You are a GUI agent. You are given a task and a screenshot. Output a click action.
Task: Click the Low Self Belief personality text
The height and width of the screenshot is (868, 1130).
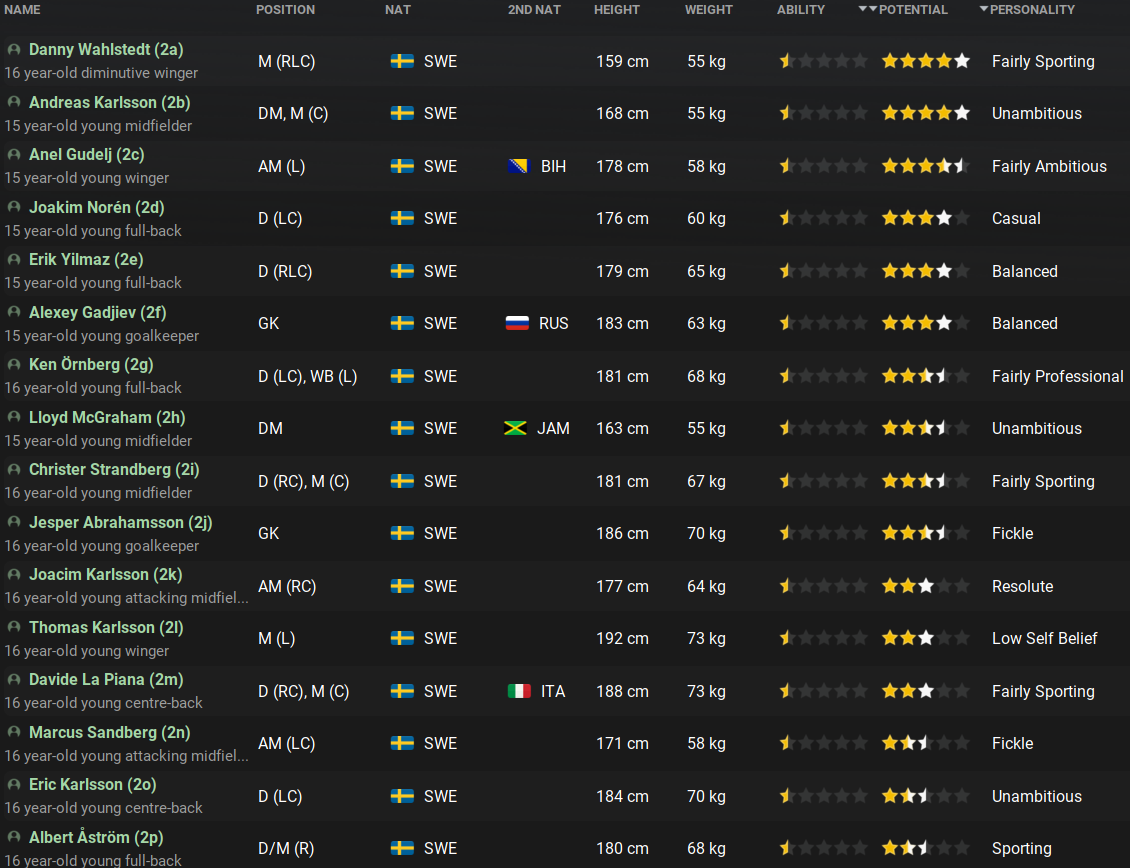coord(1044,639)
